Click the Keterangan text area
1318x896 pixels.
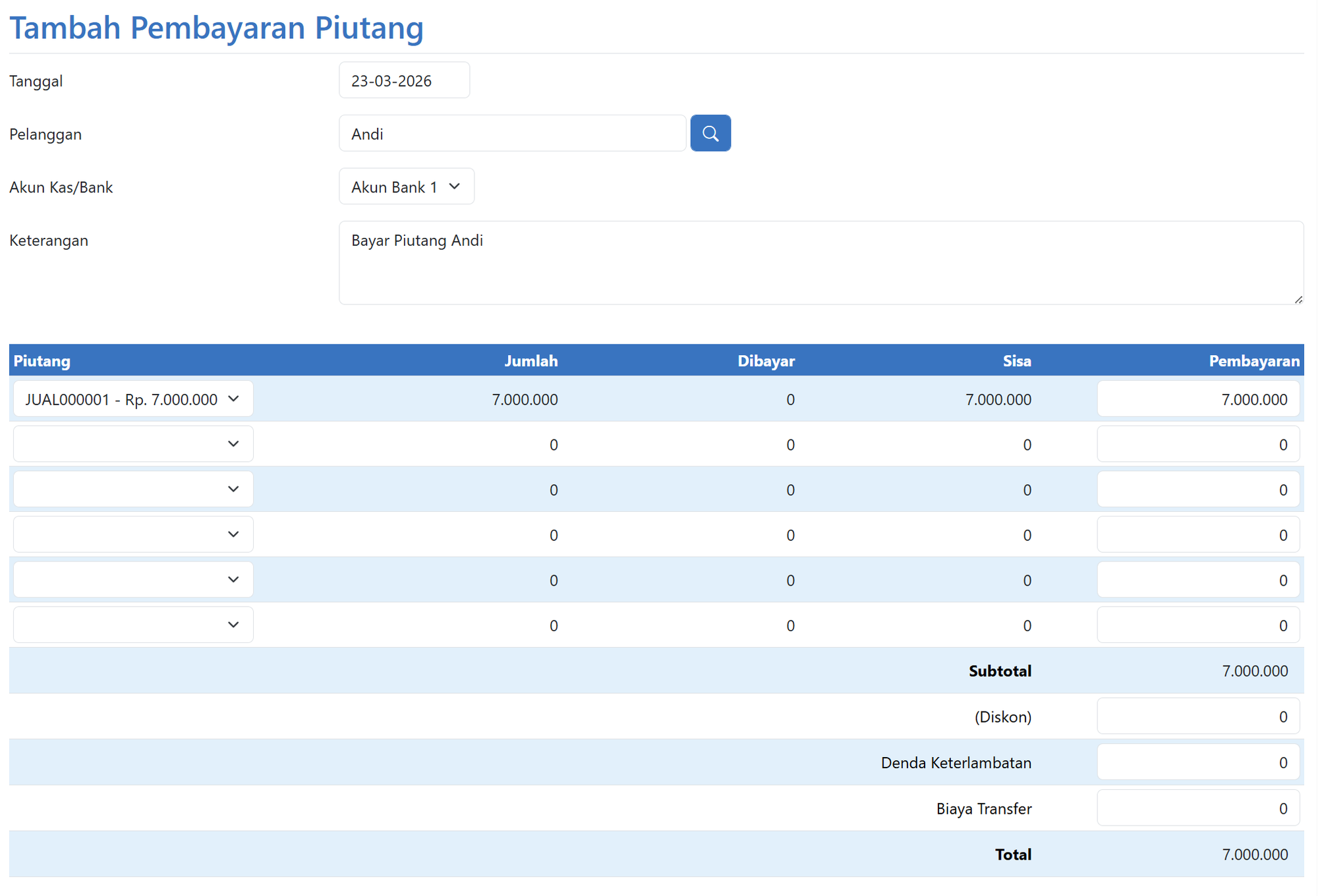tap(821, 263)
